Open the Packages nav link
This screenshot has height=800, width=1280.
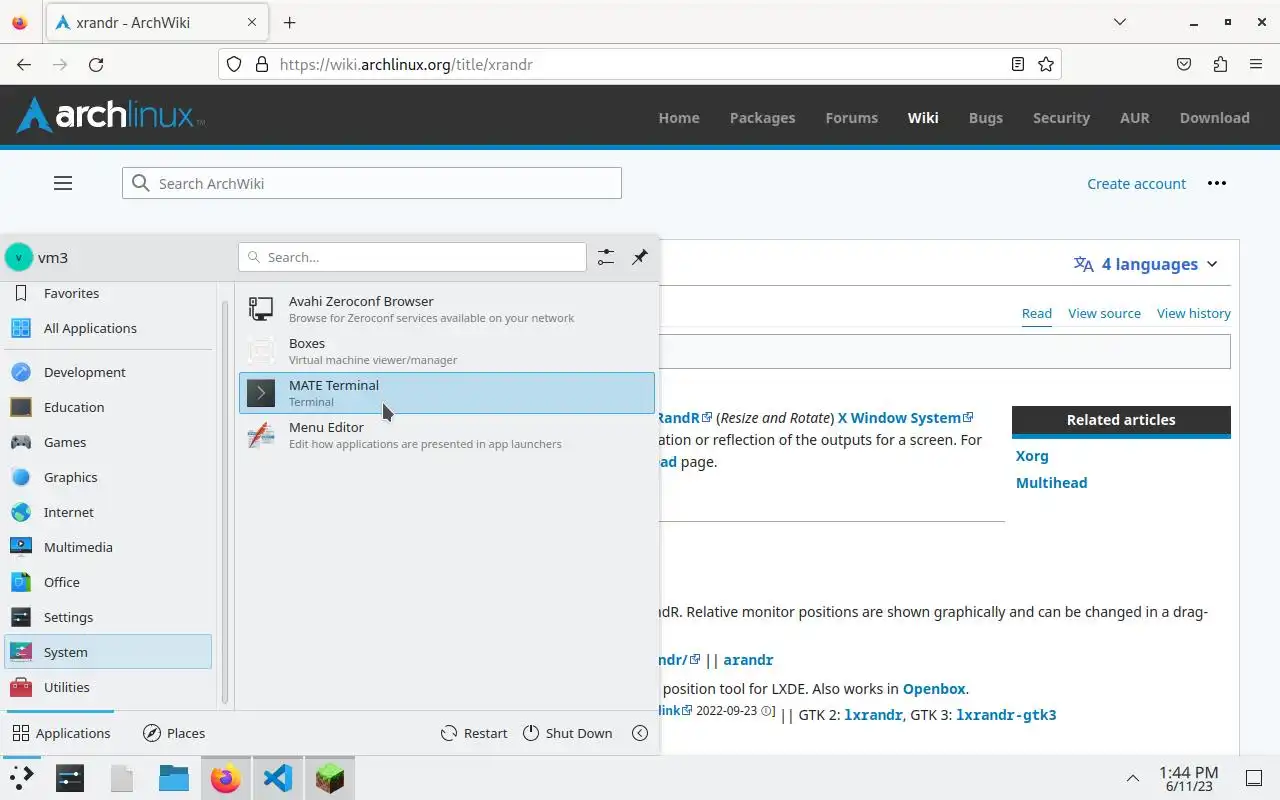pyautogui.click(x=762, y=118)
